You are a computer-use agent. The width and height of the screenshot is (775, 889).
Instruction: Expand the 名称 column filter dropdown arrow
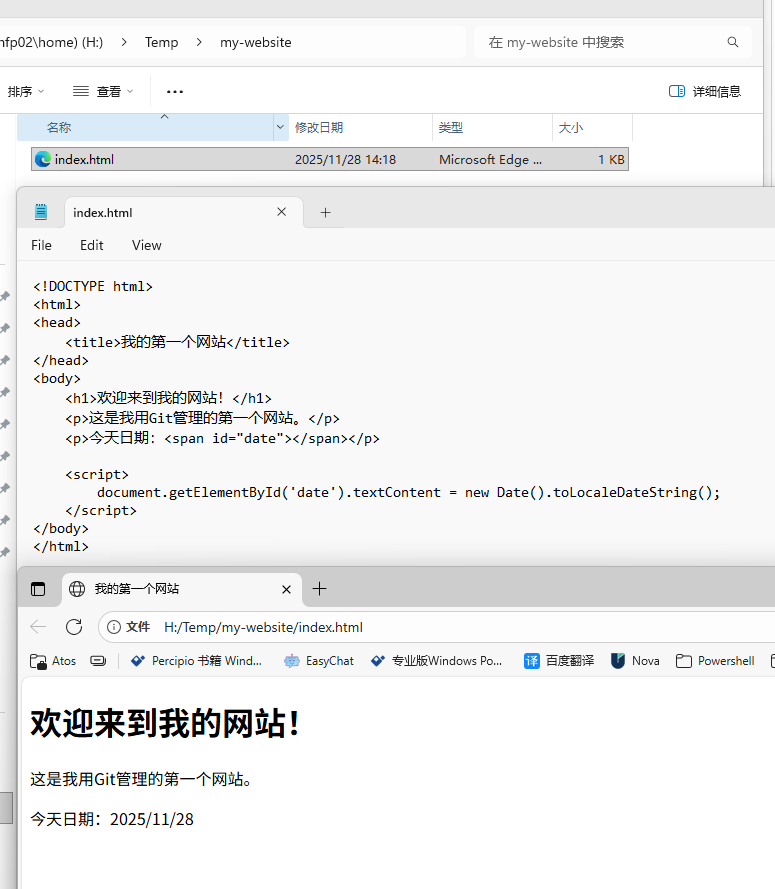pos(280,127)
